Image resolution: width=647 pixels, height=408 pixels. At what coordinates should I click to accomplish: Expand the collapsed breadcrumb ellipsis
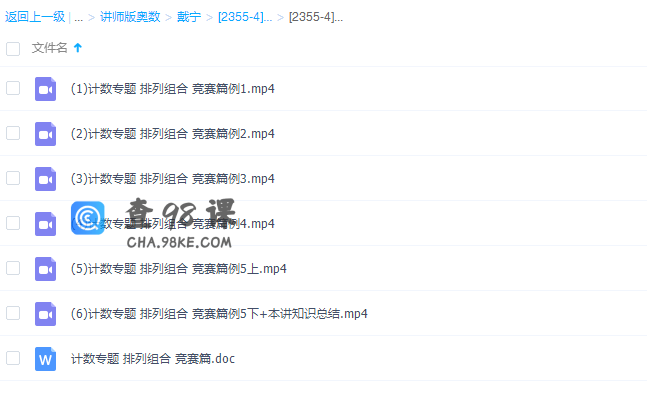click(x=79, y=17)
